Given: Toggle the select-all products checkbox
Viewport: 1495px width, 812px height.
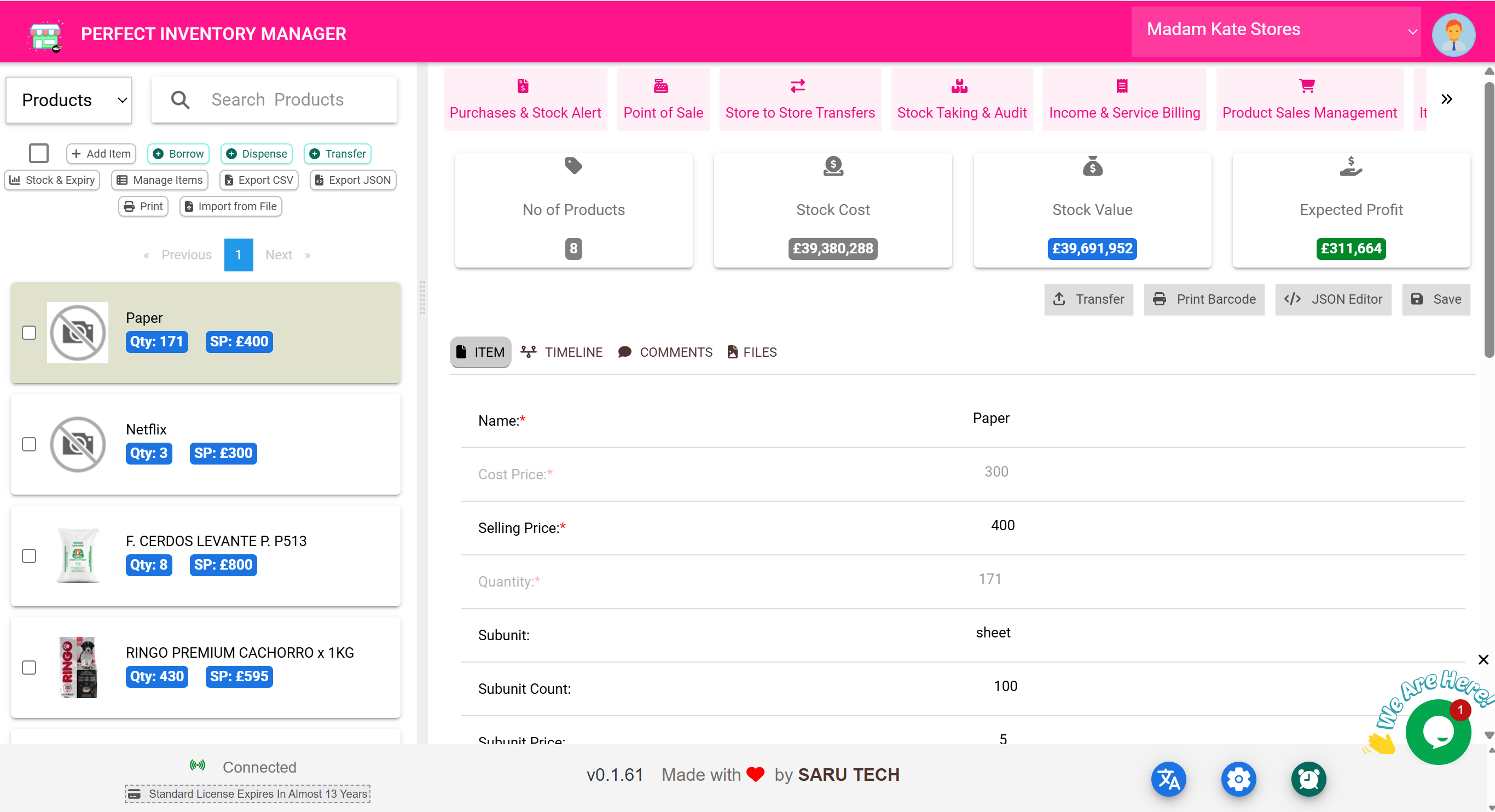Looking at the screenshot, I should click(39, 153).
